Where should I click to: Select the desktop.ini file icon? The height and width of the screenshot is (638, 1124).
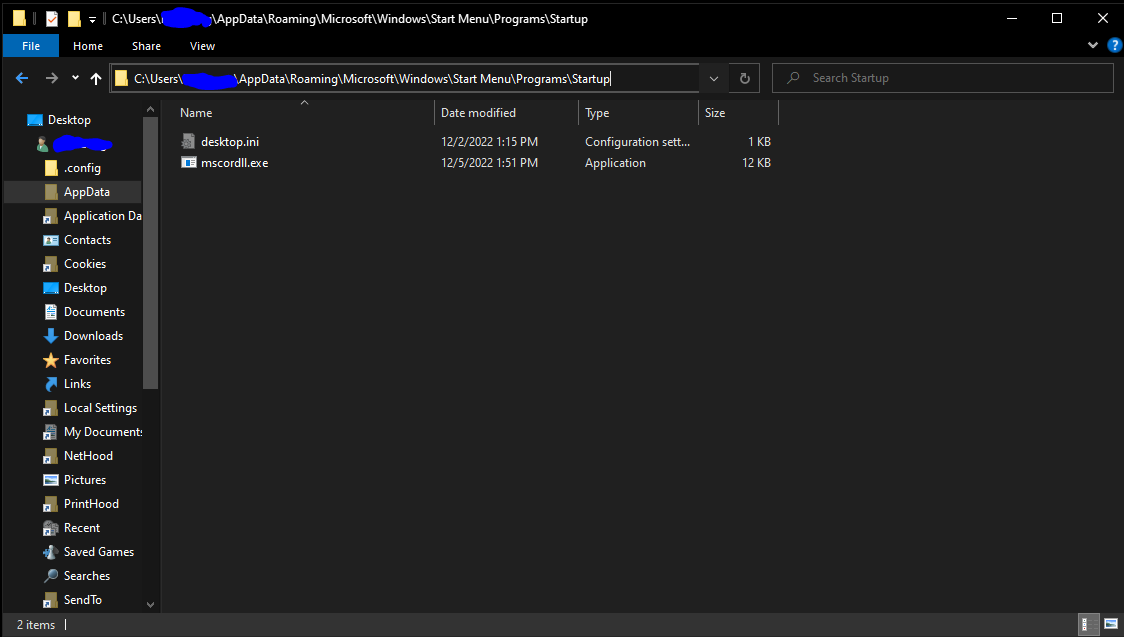[188, 141]
